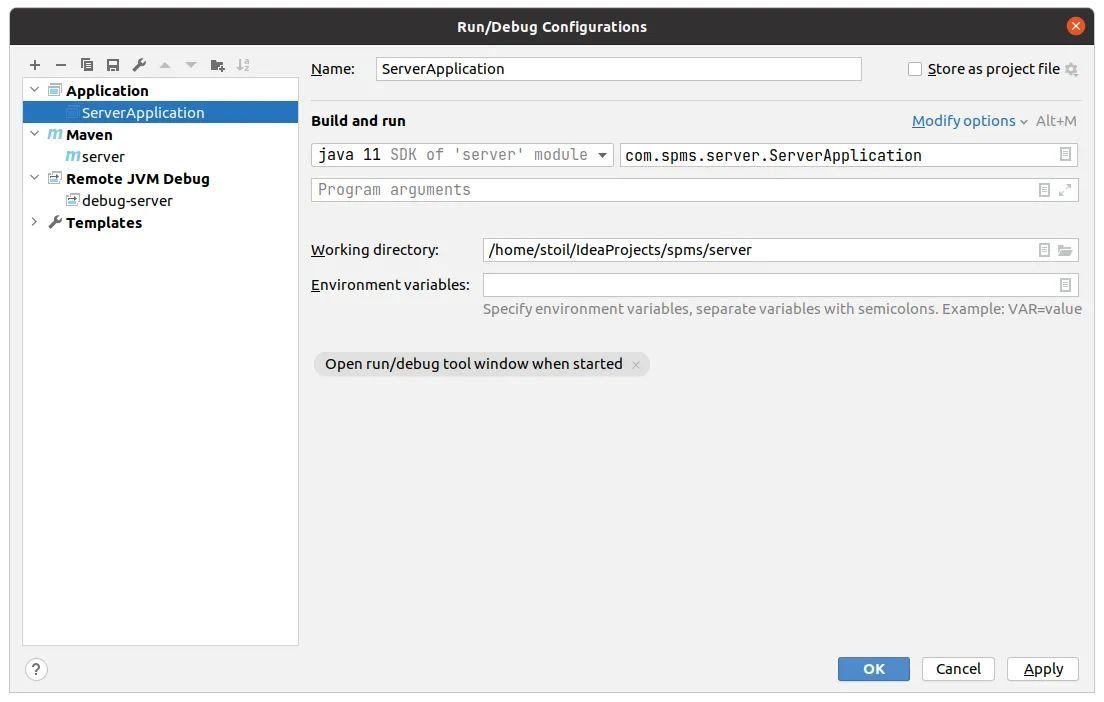The height and width of the screenshot is (702, 1104).
Task: Expand the Templates tree node
Action: (x=35, y=223)
